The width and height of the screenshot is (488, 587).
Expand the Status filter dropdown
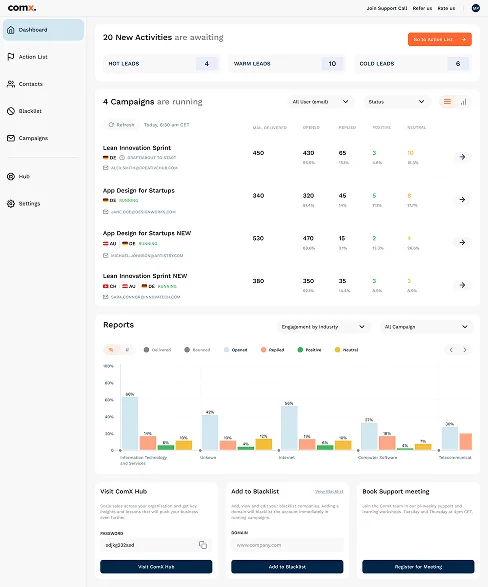click(x=397, y=102)
